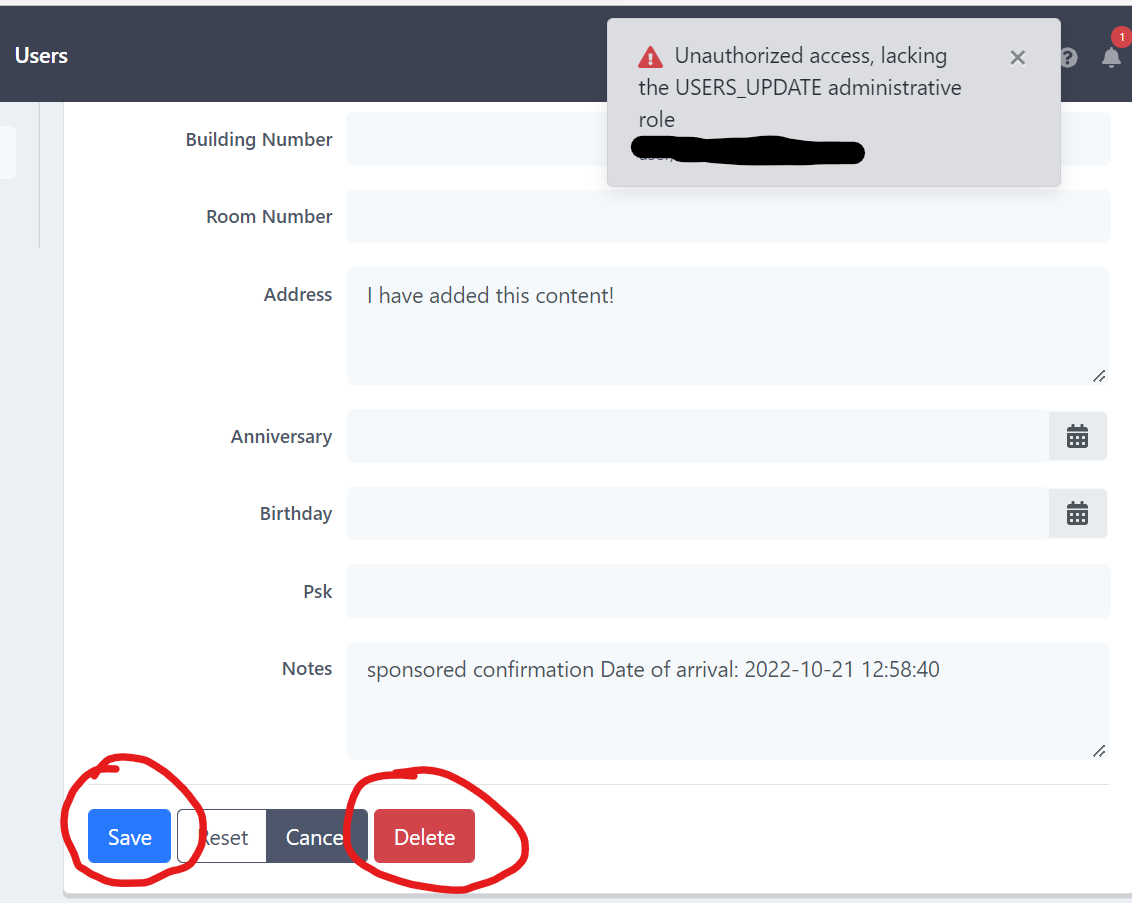Click the Psk label
Viewport: 1132px width, 903px height.
(317, 591)
